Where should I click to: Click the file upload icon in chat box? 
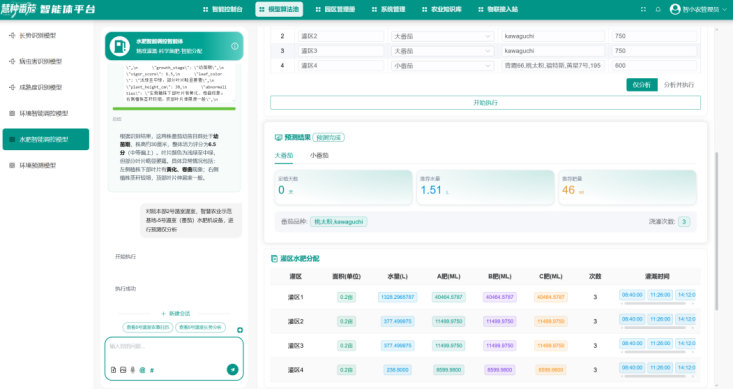pyautogui.click(x=114, y=370)
